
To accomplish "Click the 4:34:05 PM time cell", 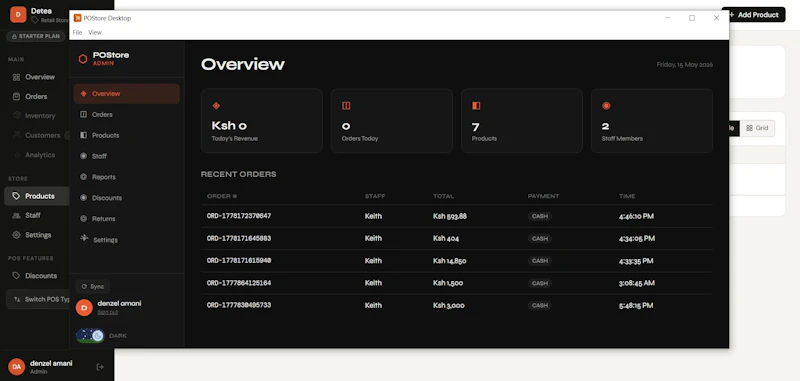I will pos(637,238).
